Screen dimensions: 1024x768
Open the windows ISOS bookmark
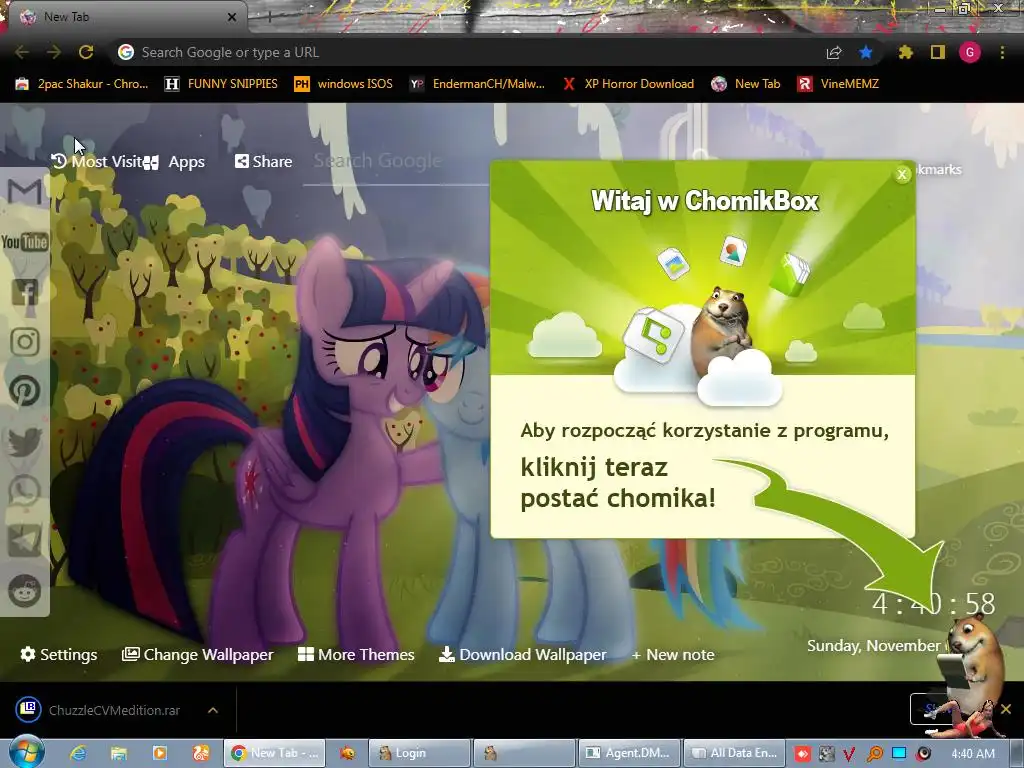344,84
